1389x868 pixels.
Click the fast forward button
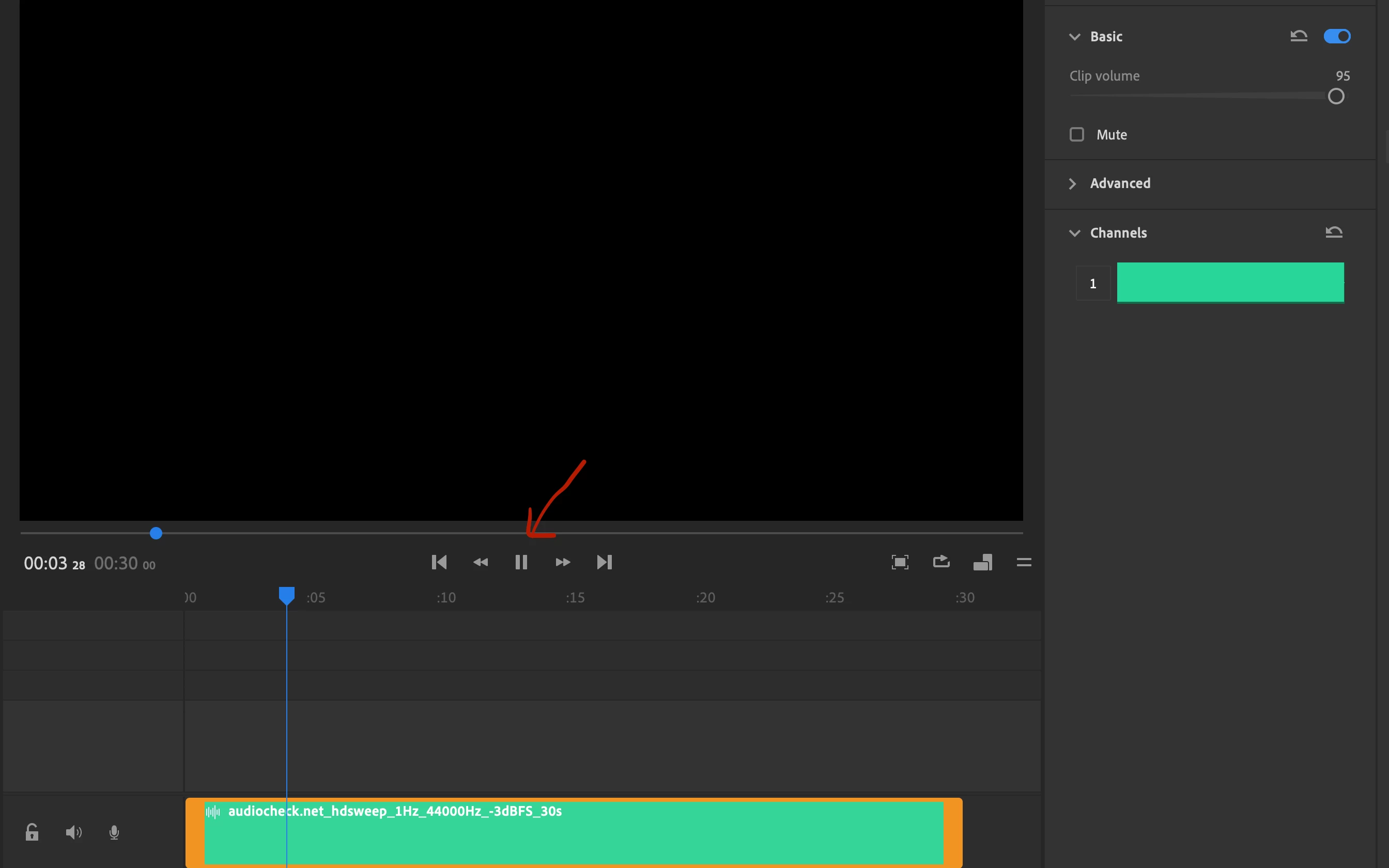563,562
